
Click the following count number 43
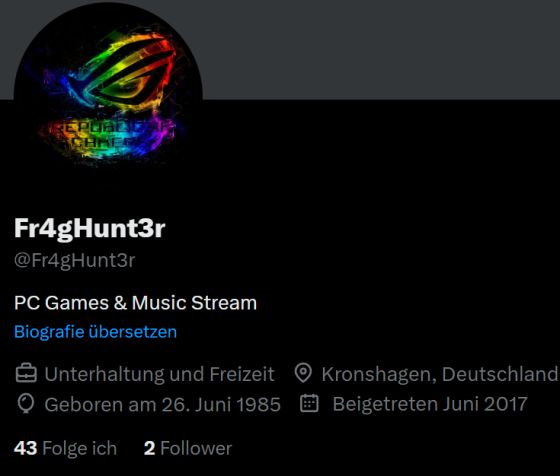[25, 448]
